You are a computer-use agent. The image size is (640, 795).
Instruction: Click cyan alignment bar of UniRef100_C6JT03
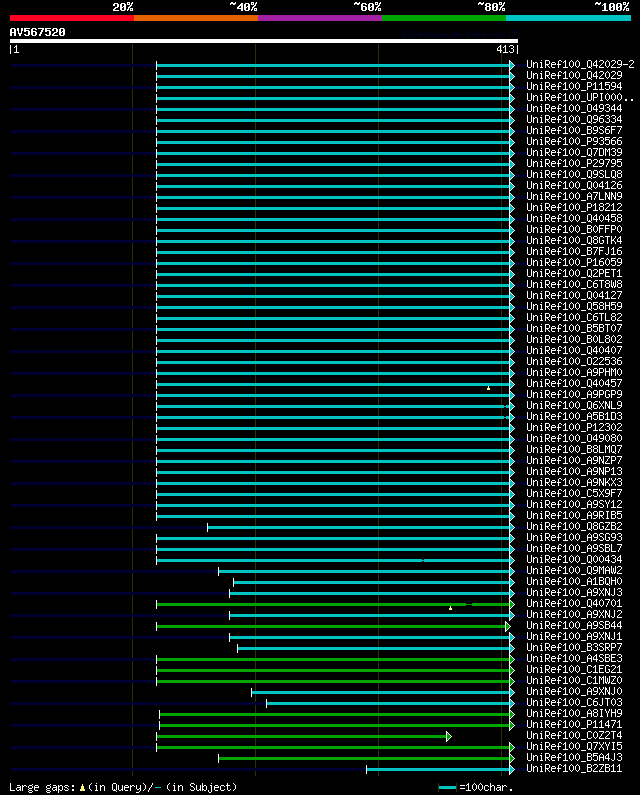coord(388,704)
